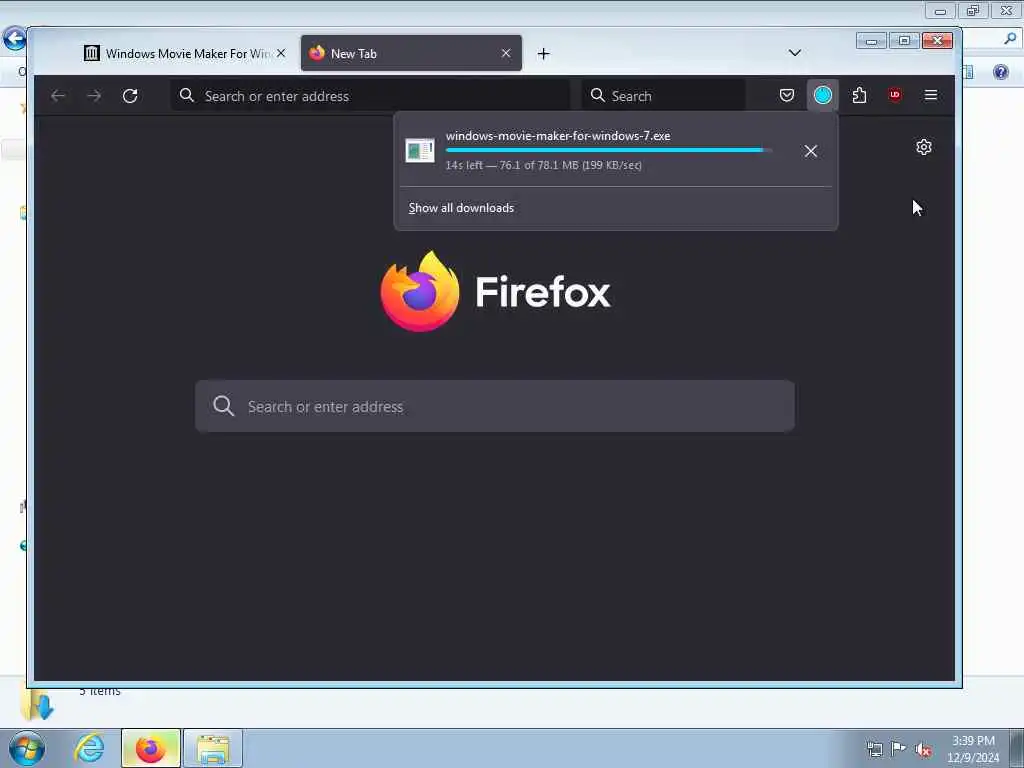The height and width of the screenshot is (768, 1024).
Task: Minimize the Firefox window
Action: click(871, 40)
